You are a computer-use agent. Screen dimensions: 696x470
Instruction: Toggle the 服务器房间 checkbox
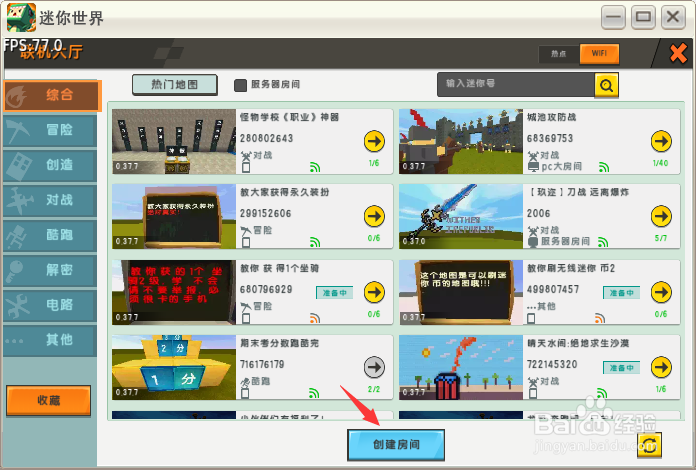[240, 85]
